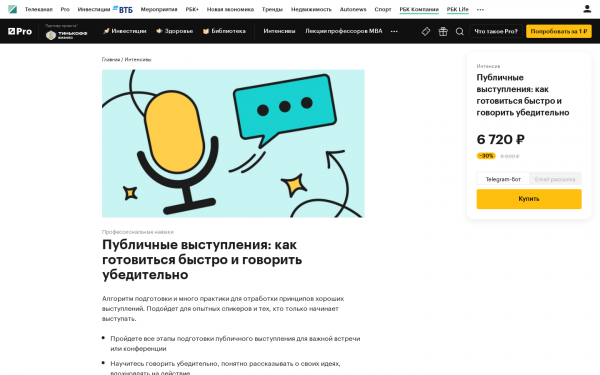Open the user profile icon
The height and width of the screenshot is (375, 600).
coord(587,9)
